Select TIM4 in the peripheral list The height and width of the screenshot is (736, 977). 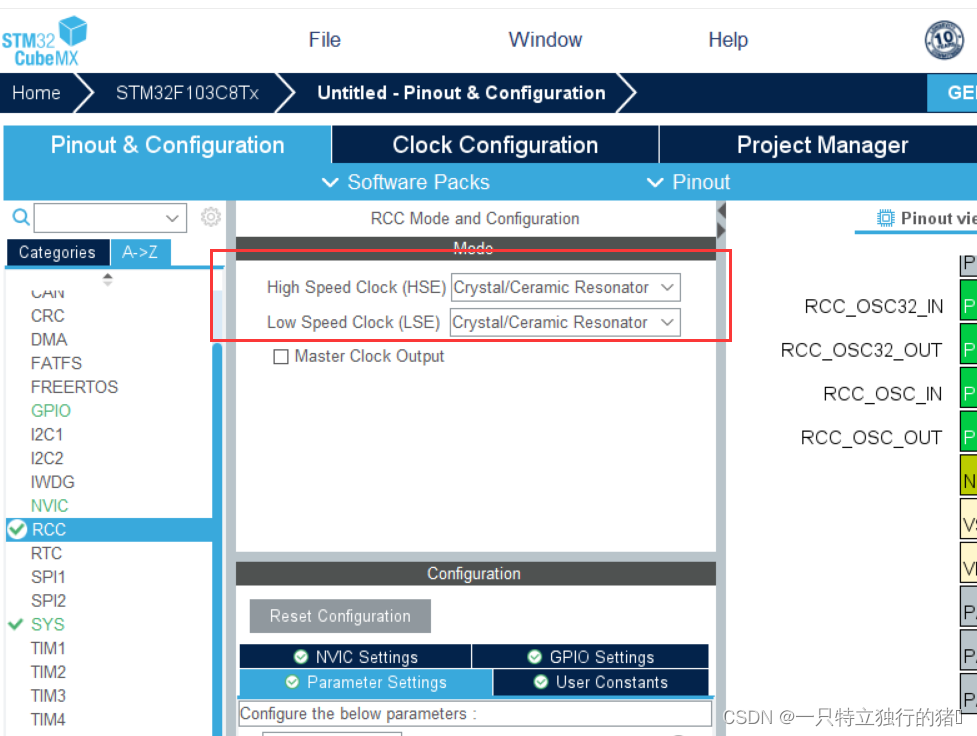(x=48, y=719)
